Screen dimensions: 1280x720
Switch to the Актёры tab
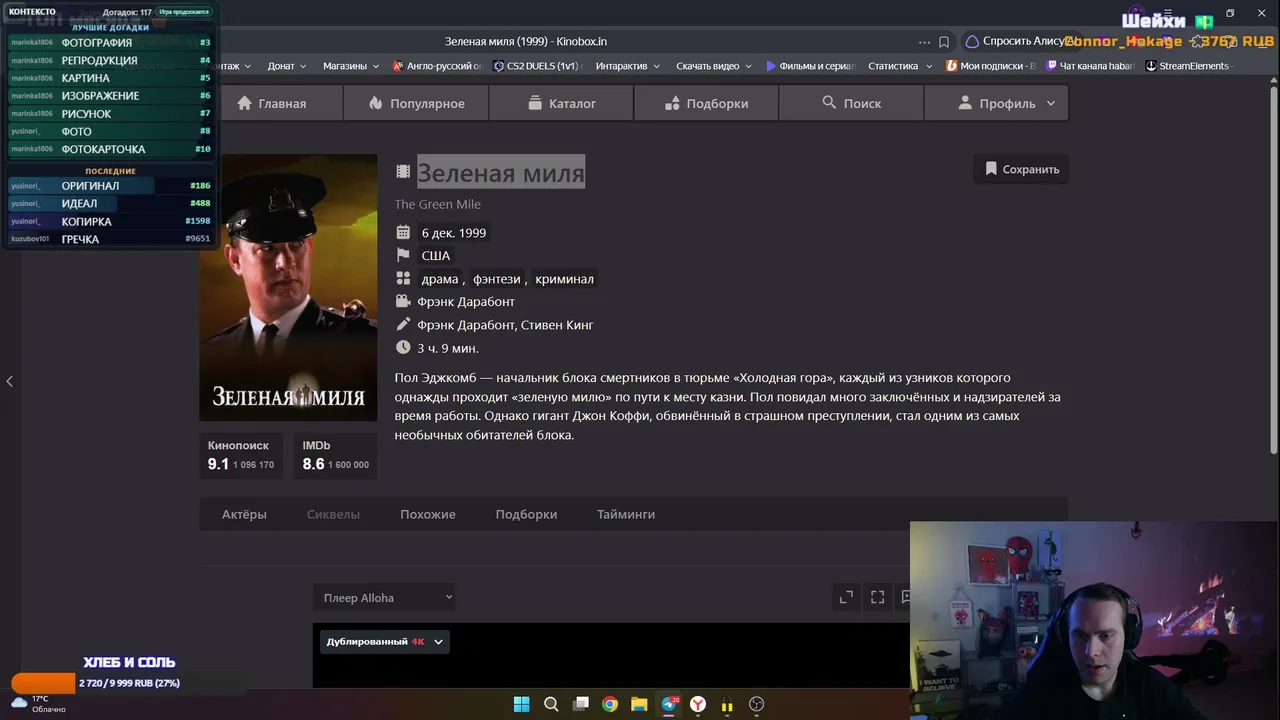[244, 514]
